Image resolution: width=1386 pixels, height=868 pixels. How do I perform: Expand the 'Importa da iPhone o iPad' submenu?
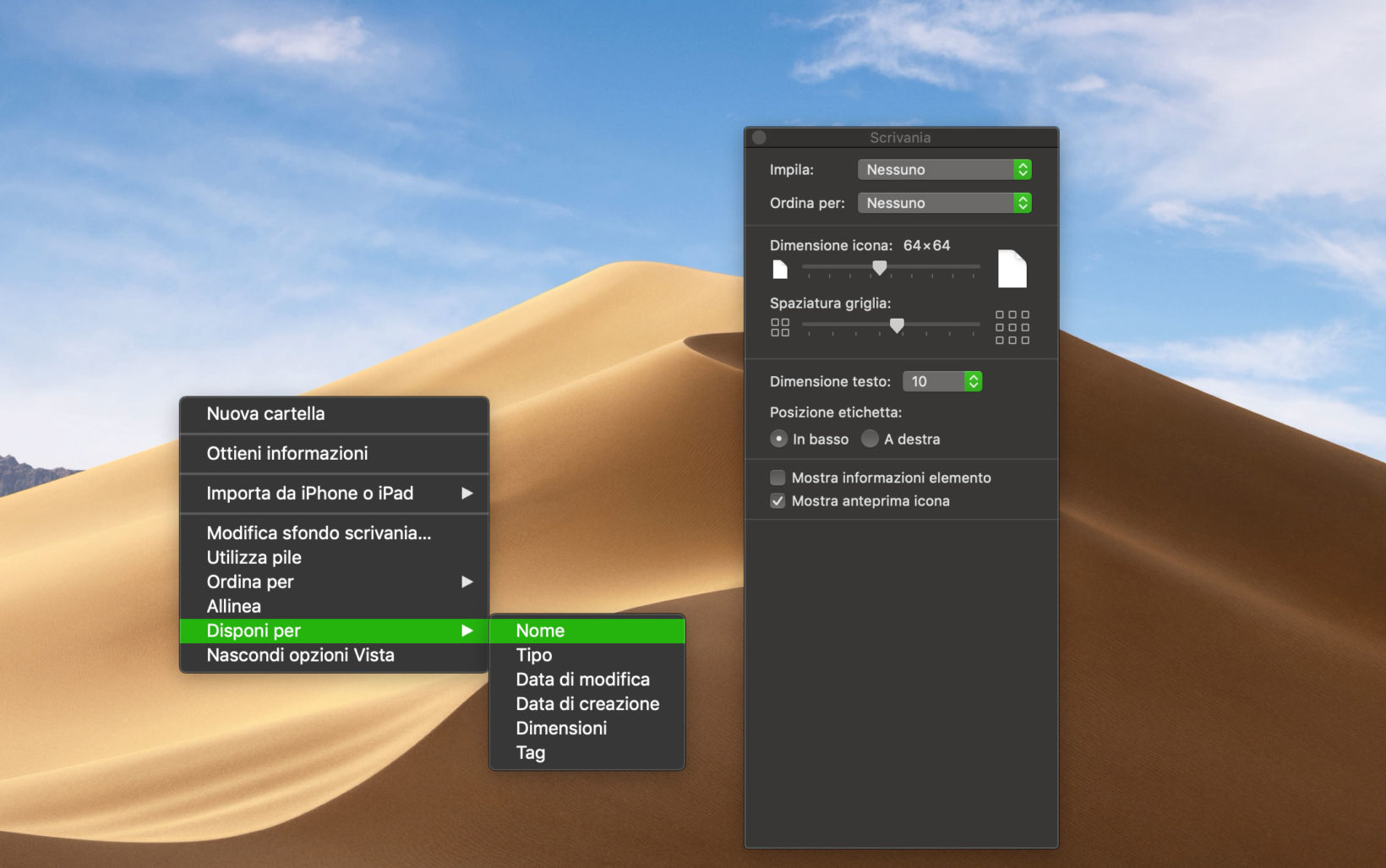[x=335, y=494]
